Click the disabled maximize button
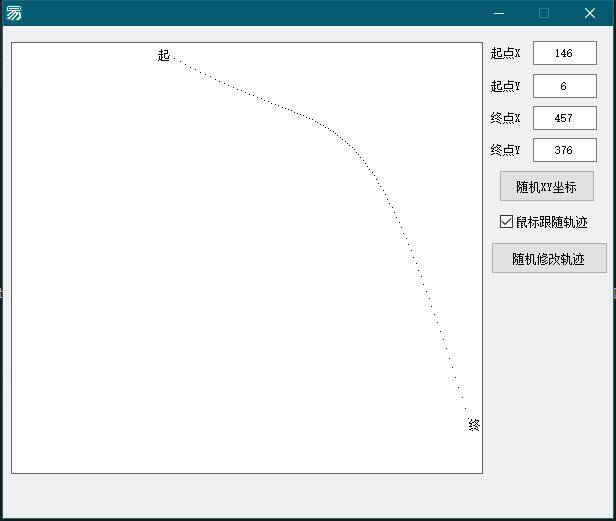 click(544, 13)
